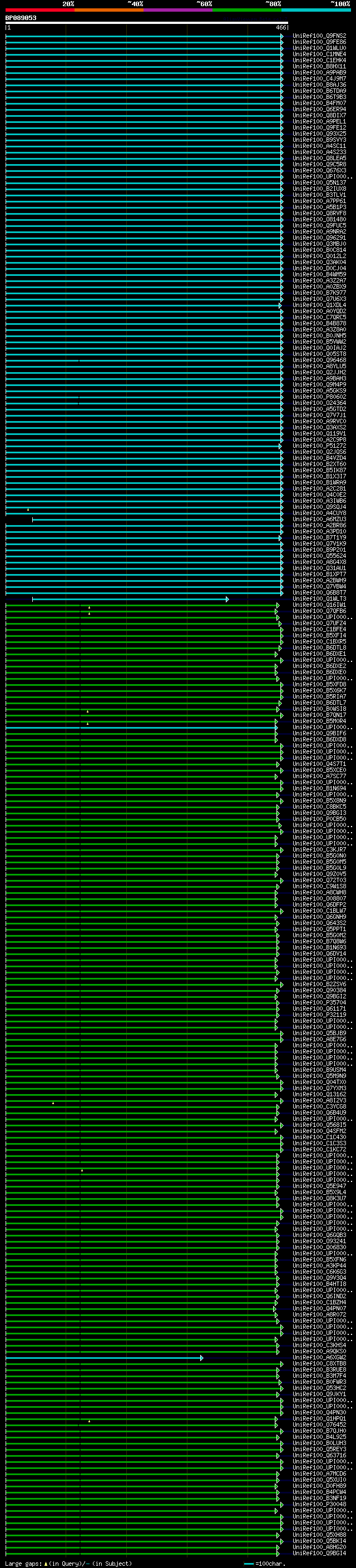Select the UniRef100_Q93X25 label

pyautogui.click(x=319, y=134)
